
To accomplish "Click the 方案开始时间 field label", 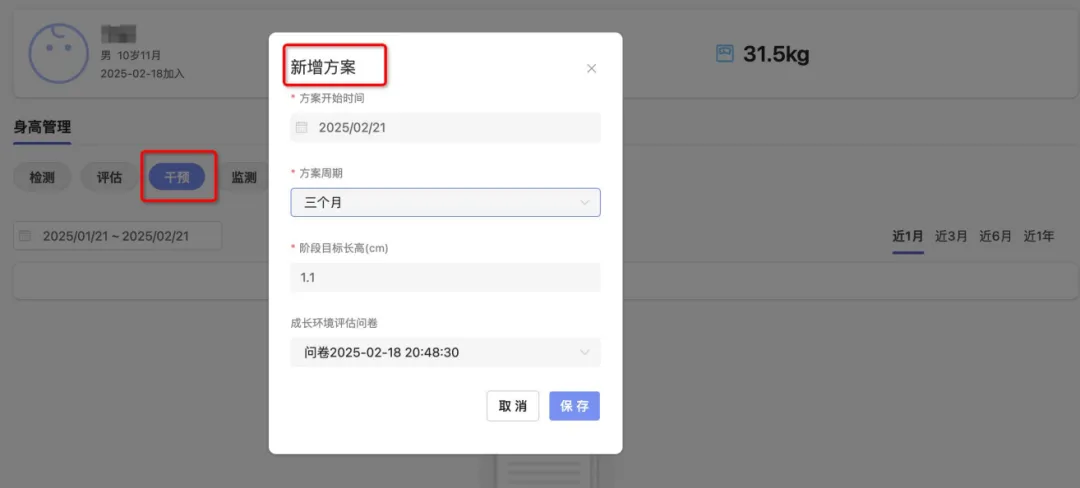I will (x=332, y=98).
